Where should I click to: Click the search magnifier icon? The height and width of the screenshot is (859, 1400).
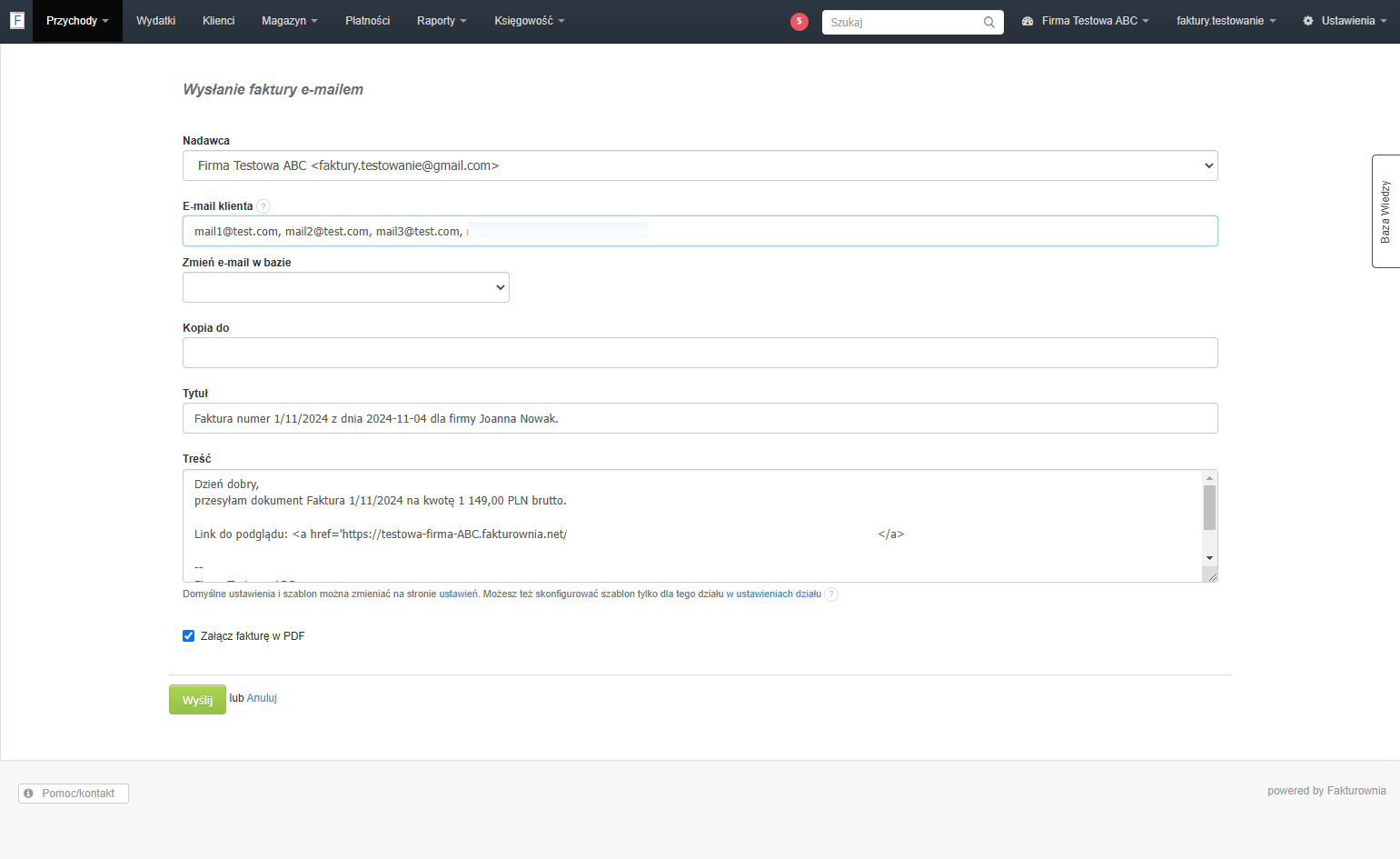click(989, 22)
